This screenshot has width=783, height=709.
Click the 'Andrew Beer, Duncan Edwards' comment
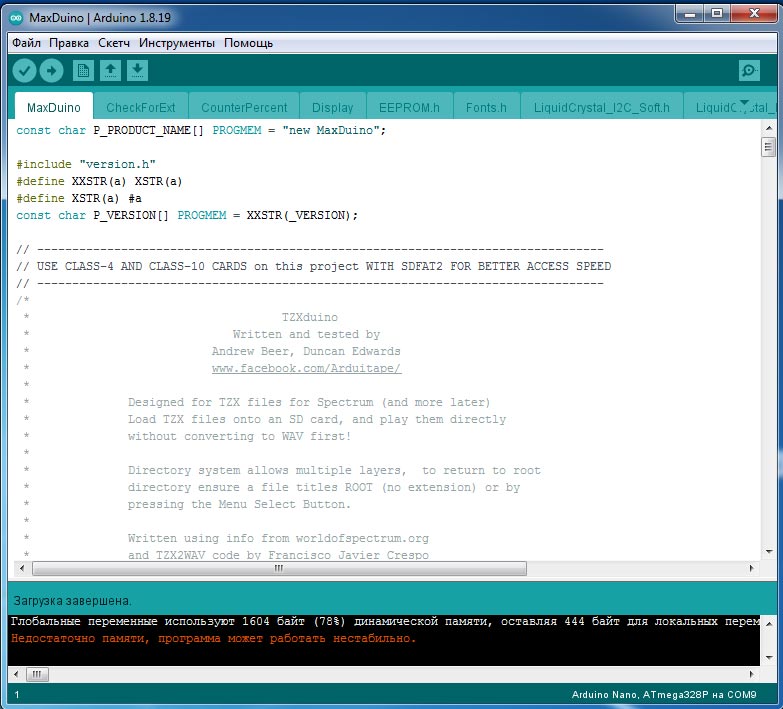pyautogui.click(x=306, y=352)
